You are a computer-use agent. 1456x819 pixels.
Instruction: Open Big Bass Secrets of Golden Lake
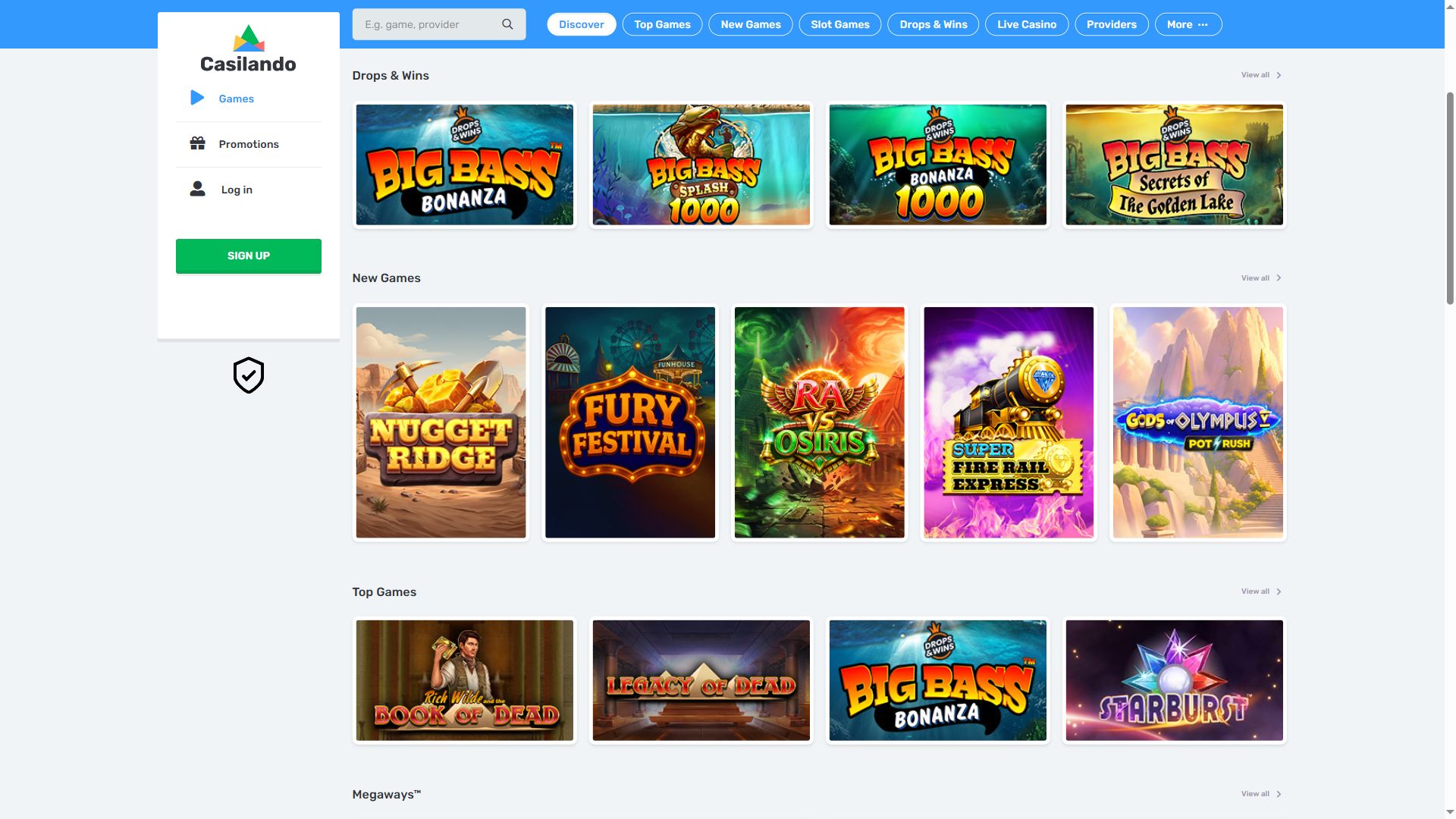point(1174,165)
